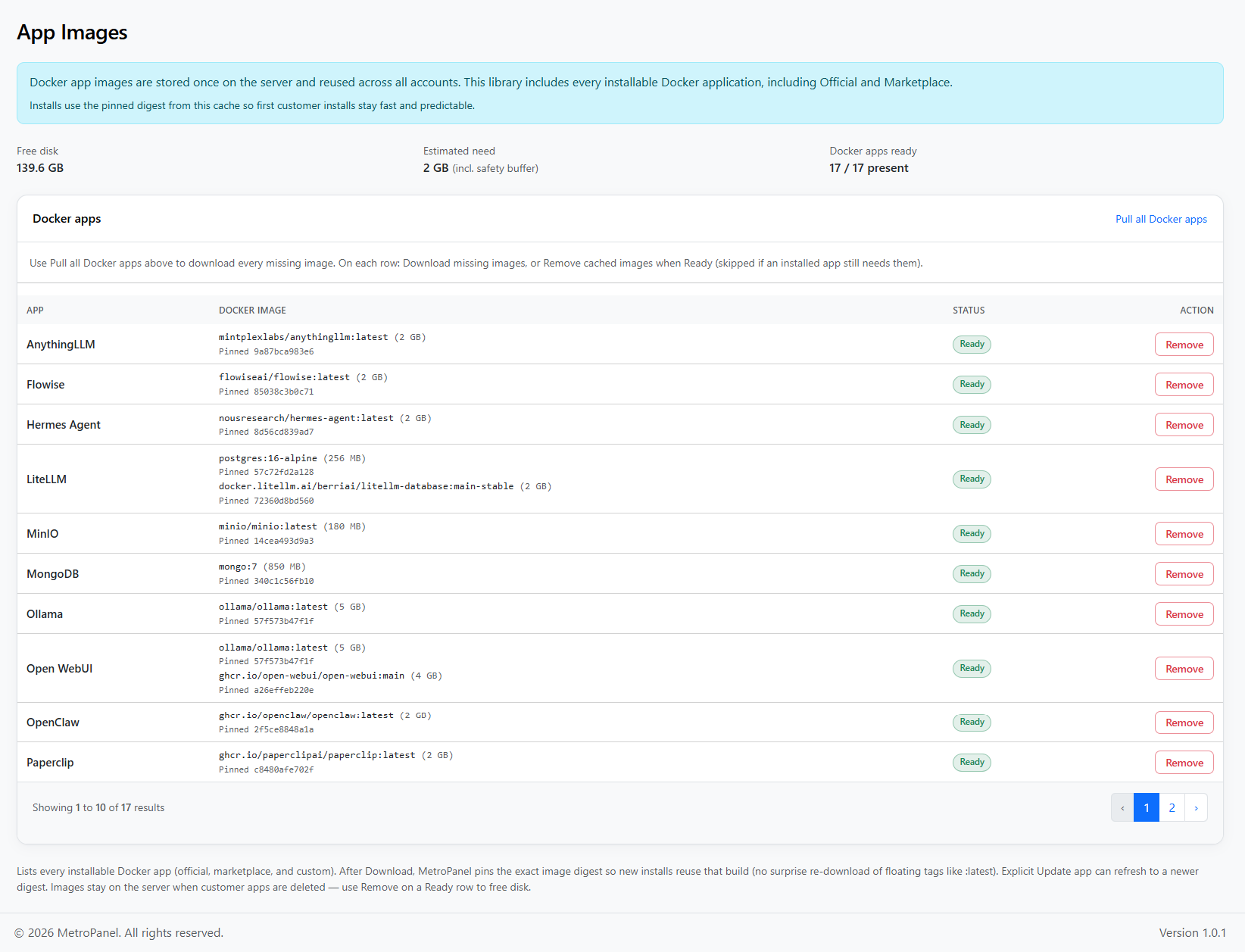Click the MinIO Ready status badge
This screenshot has height=952, width=1245.
coord(972,533)
